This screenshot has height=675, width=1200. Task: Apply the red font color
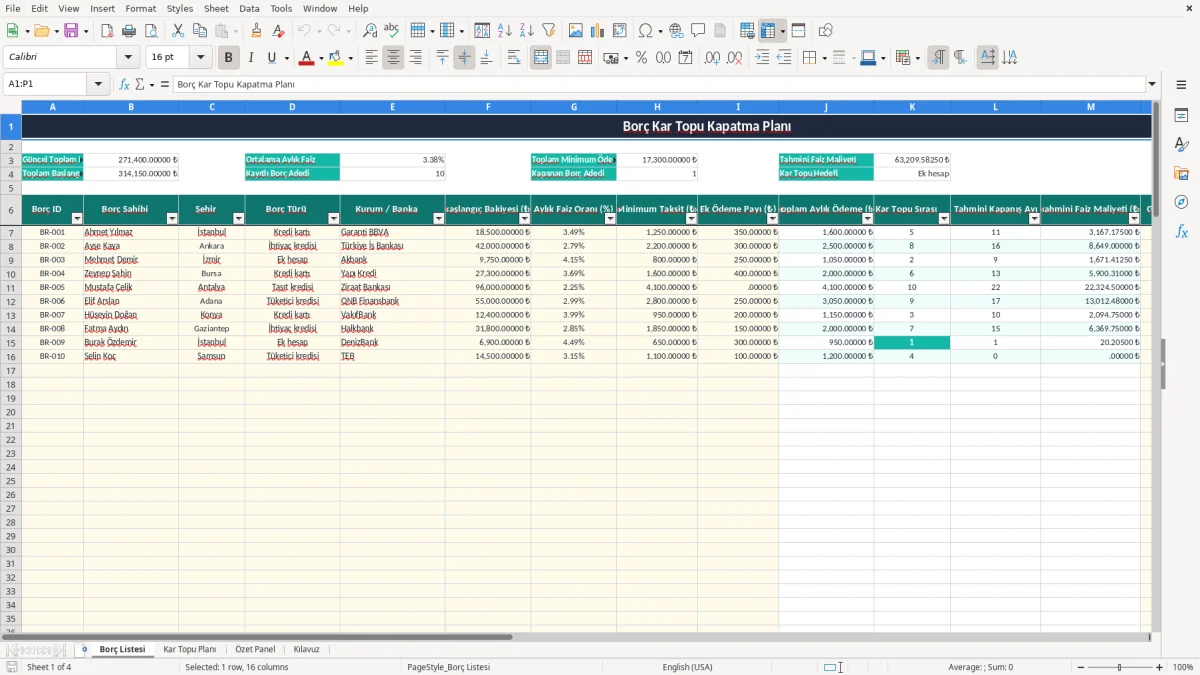(x=306, y=58)
